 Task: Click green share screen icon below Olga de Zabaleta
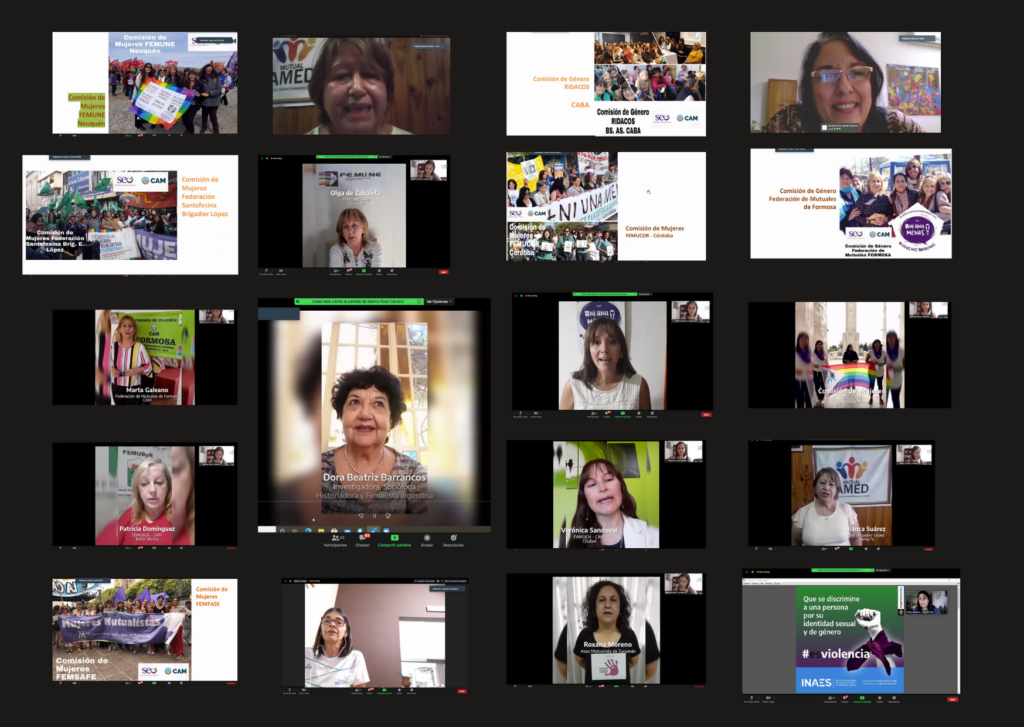[x=366, y=269]
